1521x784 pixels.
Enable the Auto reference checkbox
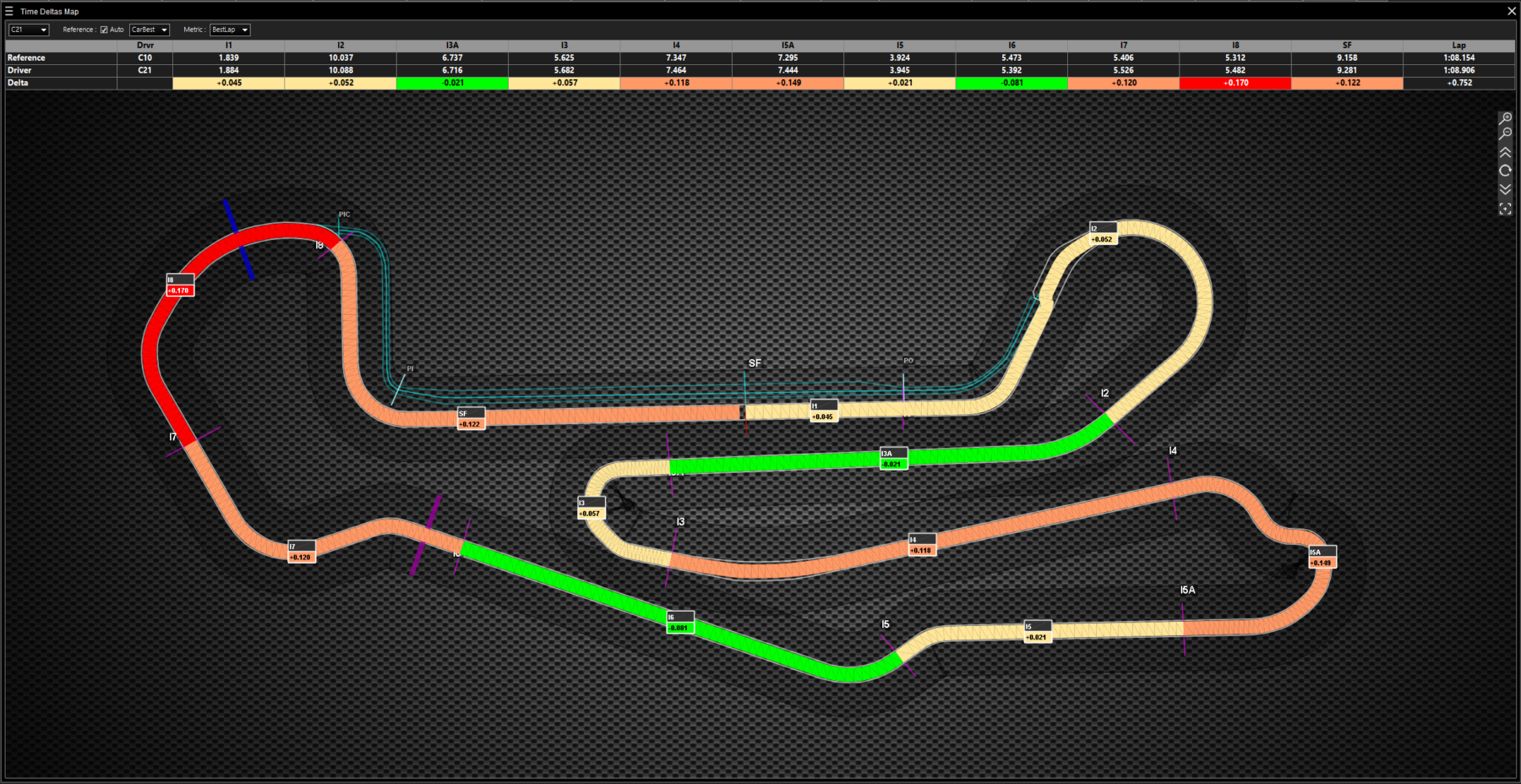click(x=106, y=29)
